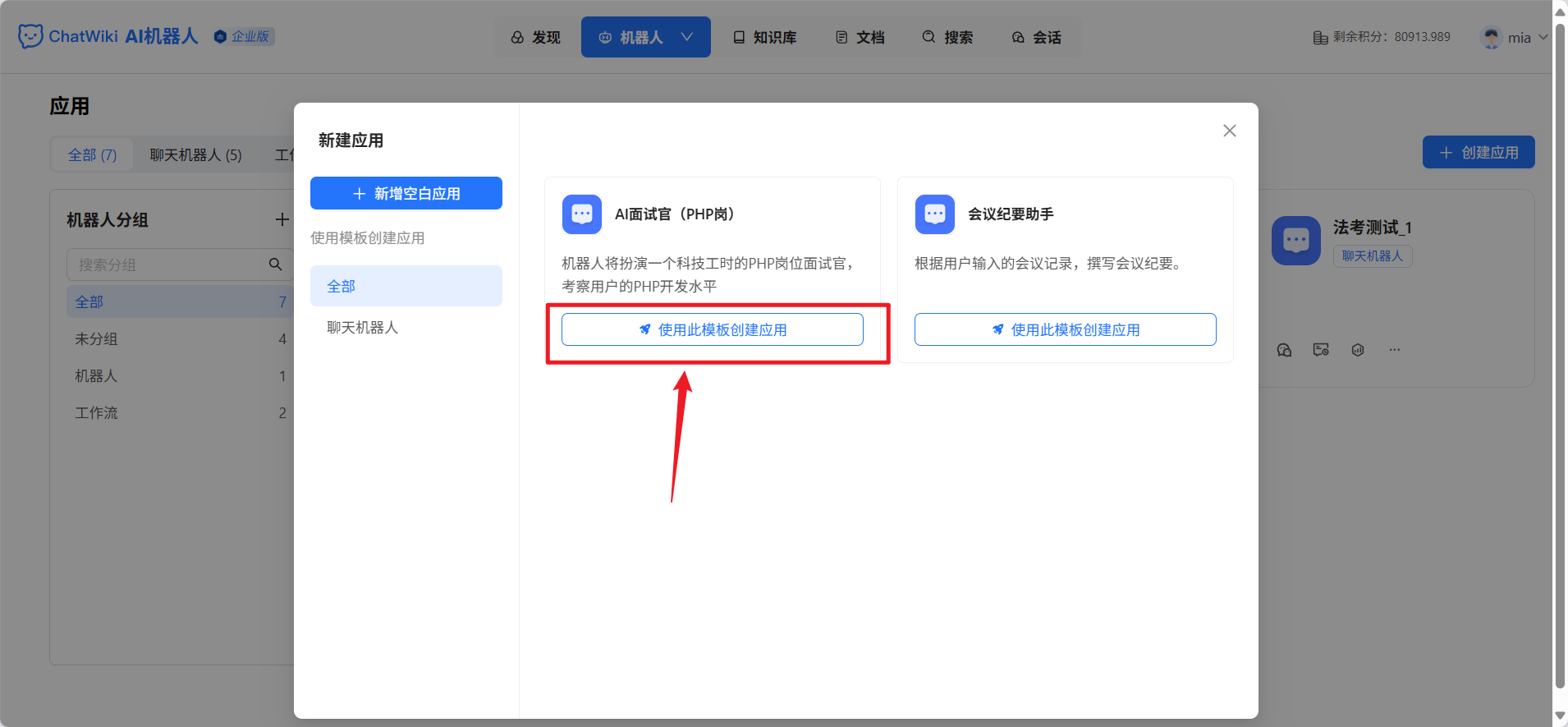The image size is (1568, 727).
Task: Select the 全部 group in 机器人分组
Action: tap(180, 301)
